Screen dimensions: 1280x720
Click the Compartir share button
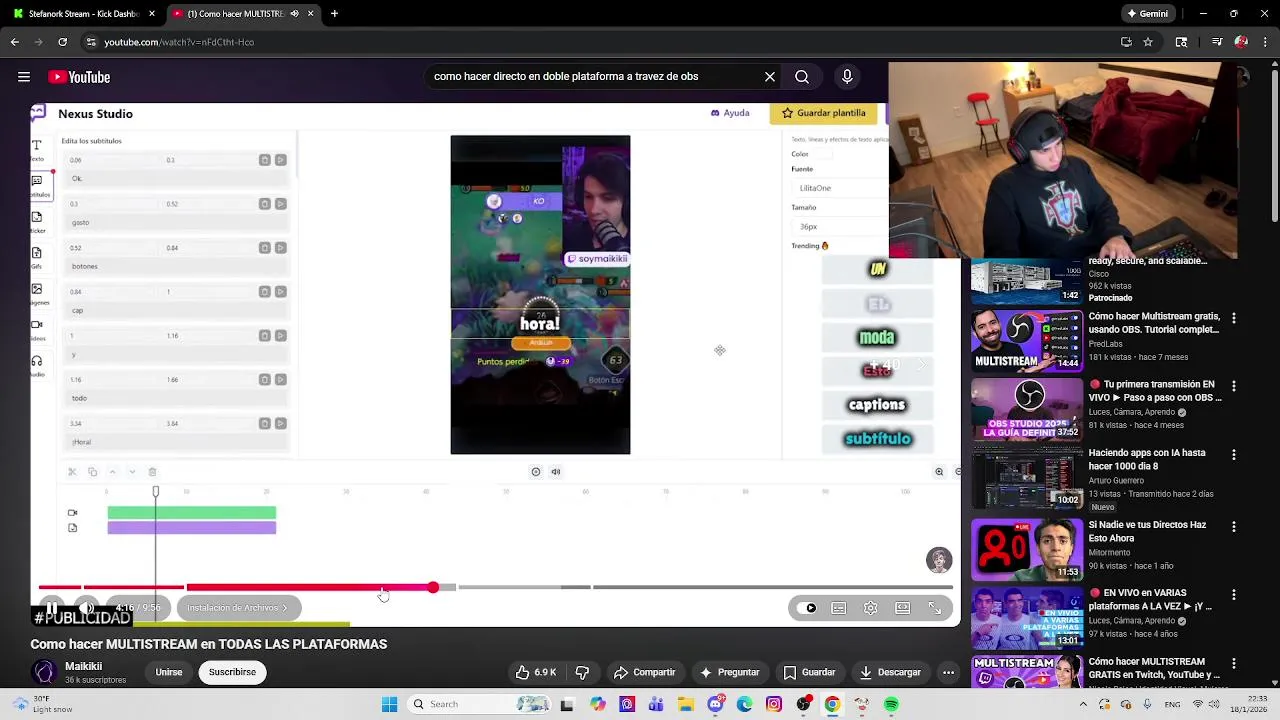tap(645, 672)
